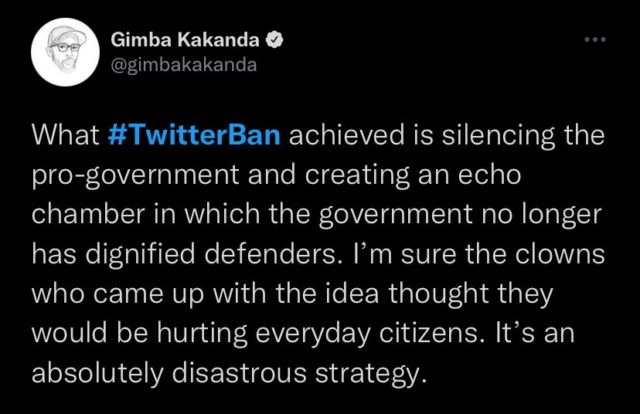Open the tweet's three-dot more options menu
This screenshot has height=414, width=640.
pyautogui.click(x=595, y=40)
